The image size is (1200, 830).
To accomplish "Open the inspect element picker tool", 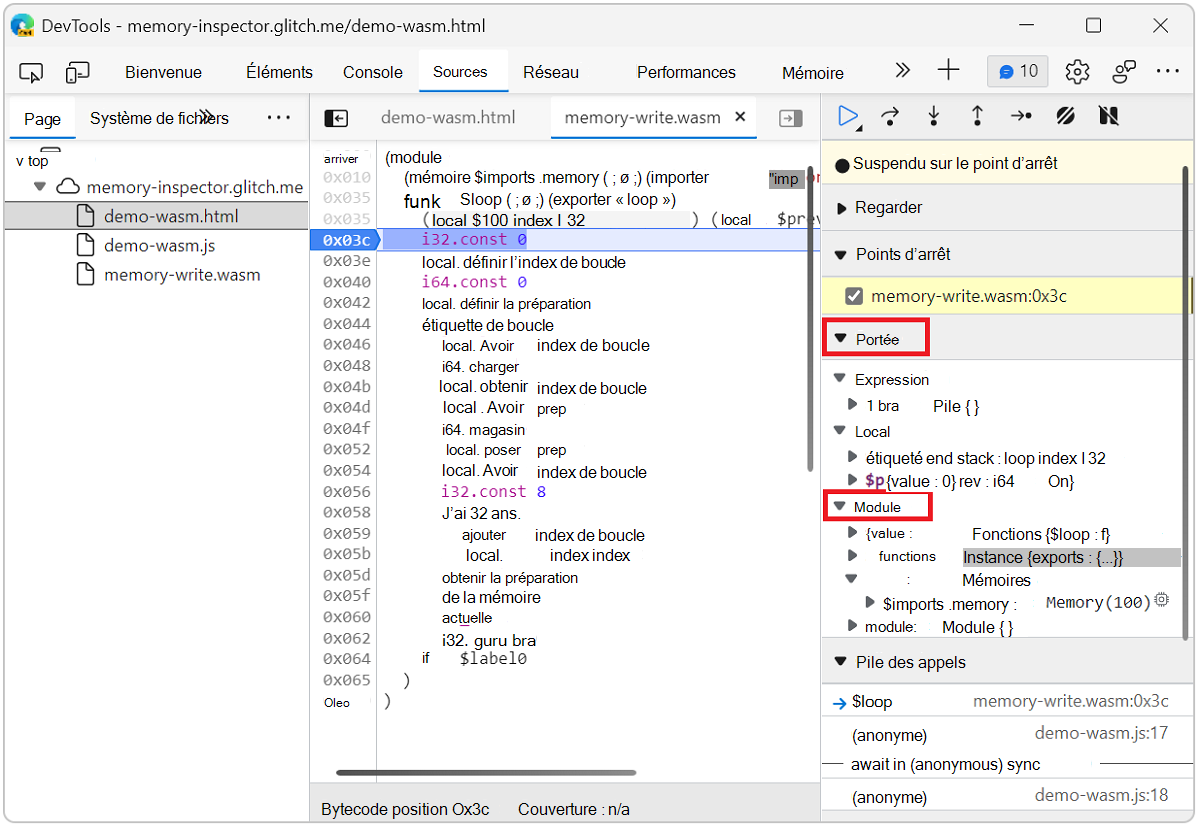I will [x=32, y=72].
